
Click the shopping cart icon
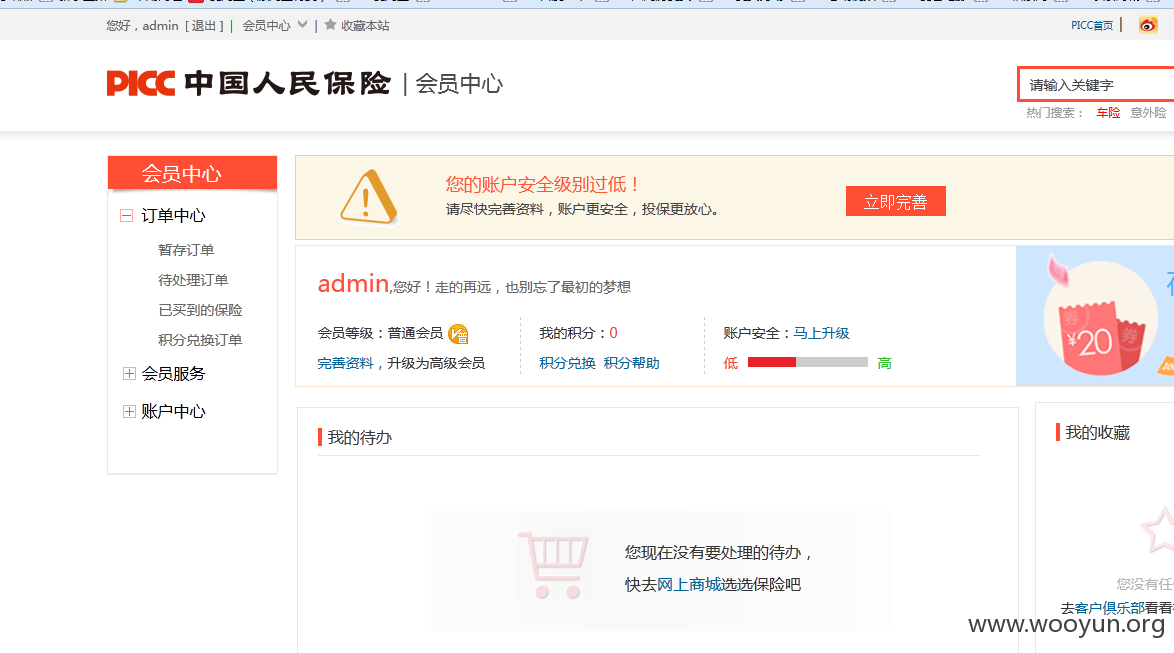553,565
